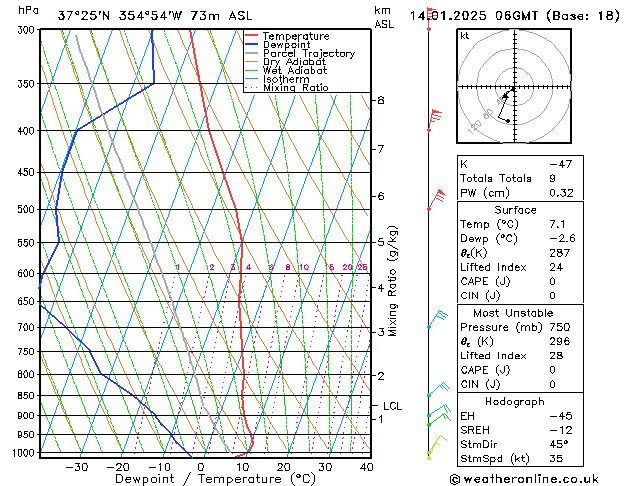
Task: Click the teal wind barb at 900 hPa
Action: (439, 411)
